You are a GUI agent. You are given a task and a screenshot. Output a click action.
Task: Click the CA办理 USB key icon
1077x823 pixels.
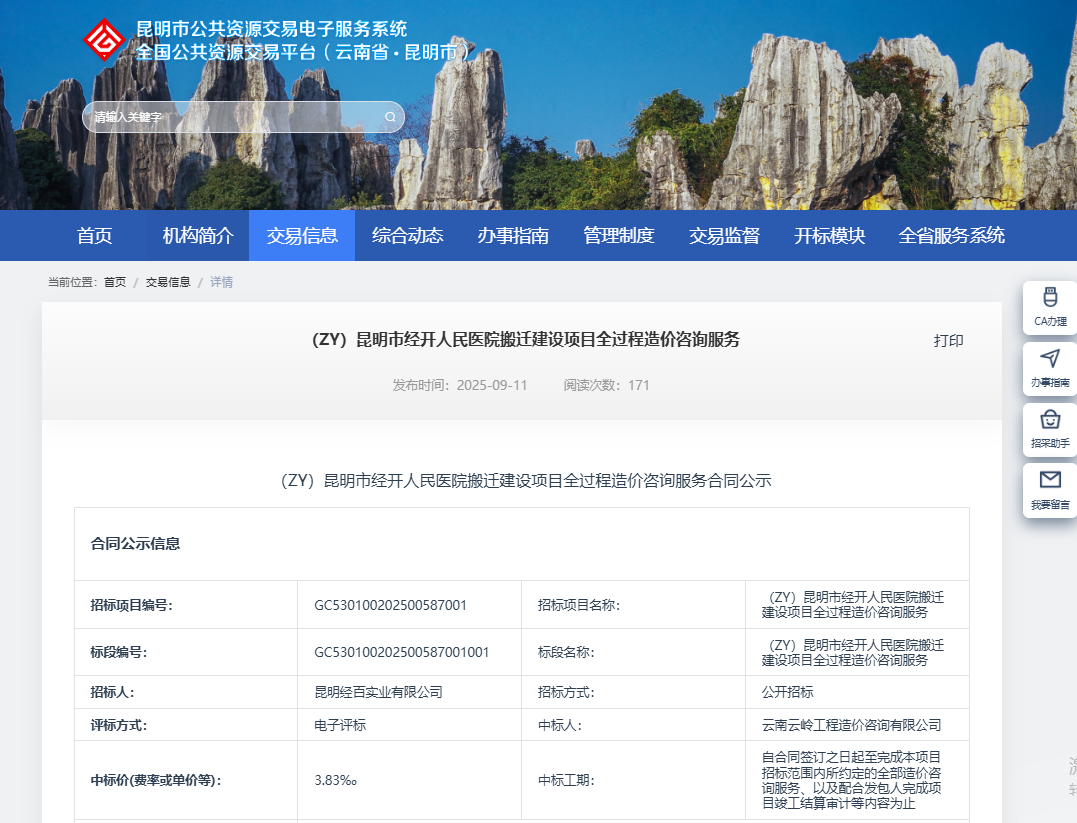1049,298
